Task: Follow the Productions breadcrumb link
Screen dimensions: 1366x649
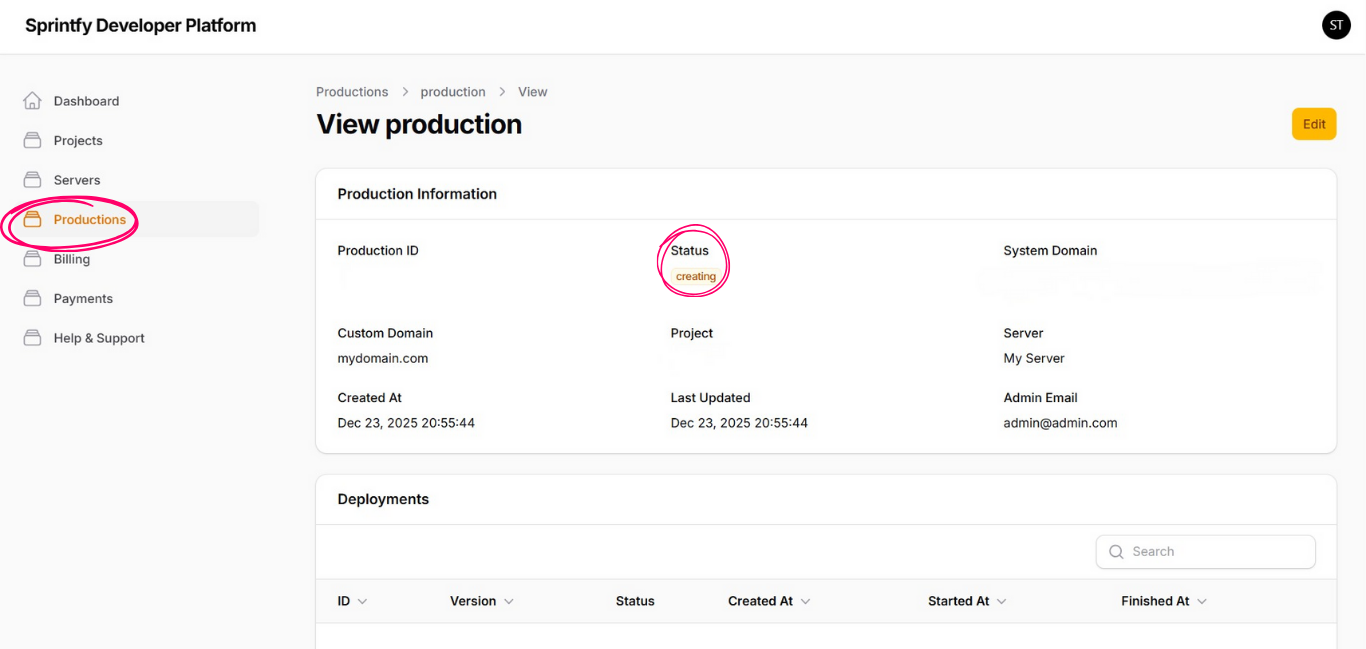Action: 352,92
